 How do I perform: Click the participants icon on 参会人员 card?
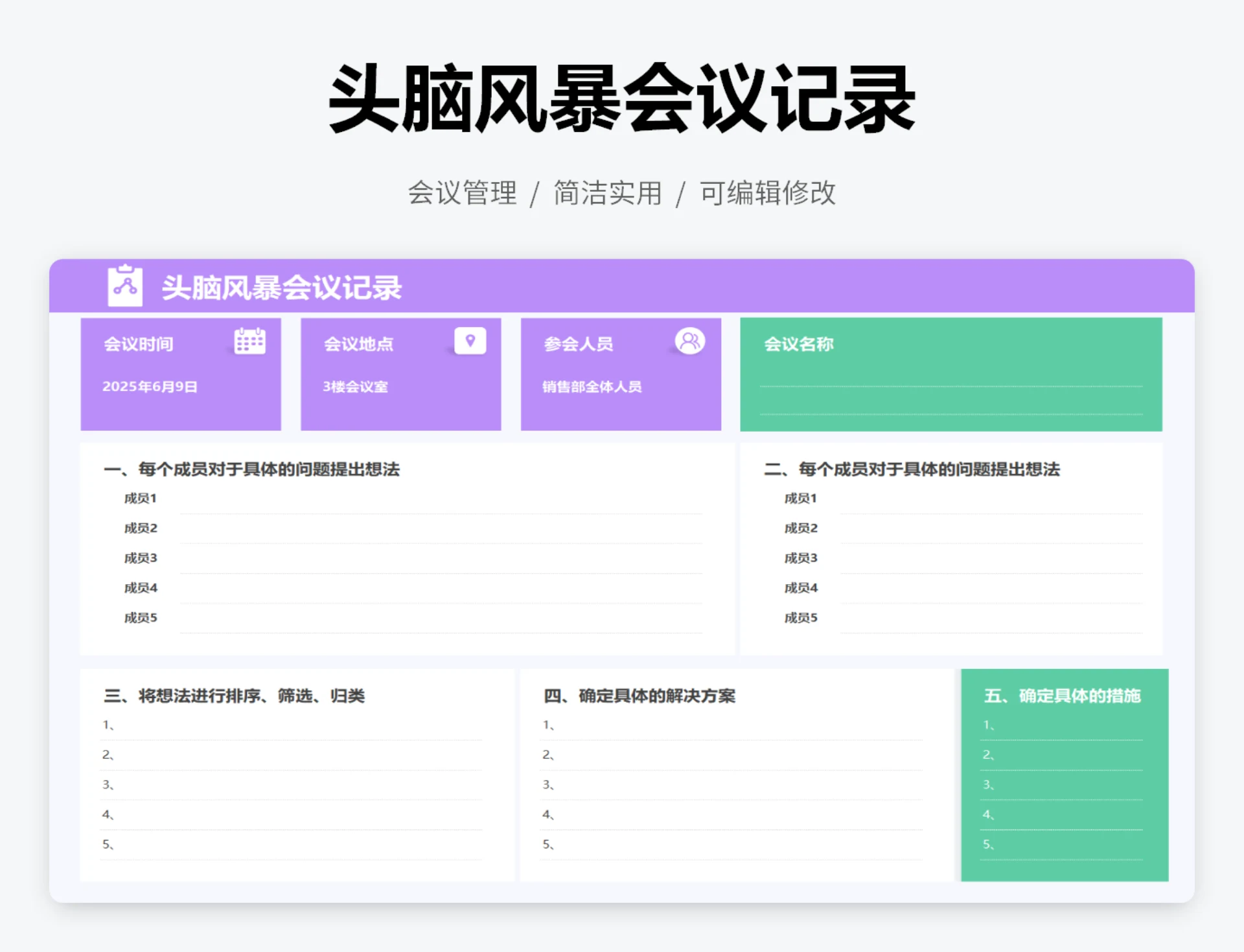(x=690, y=340)
